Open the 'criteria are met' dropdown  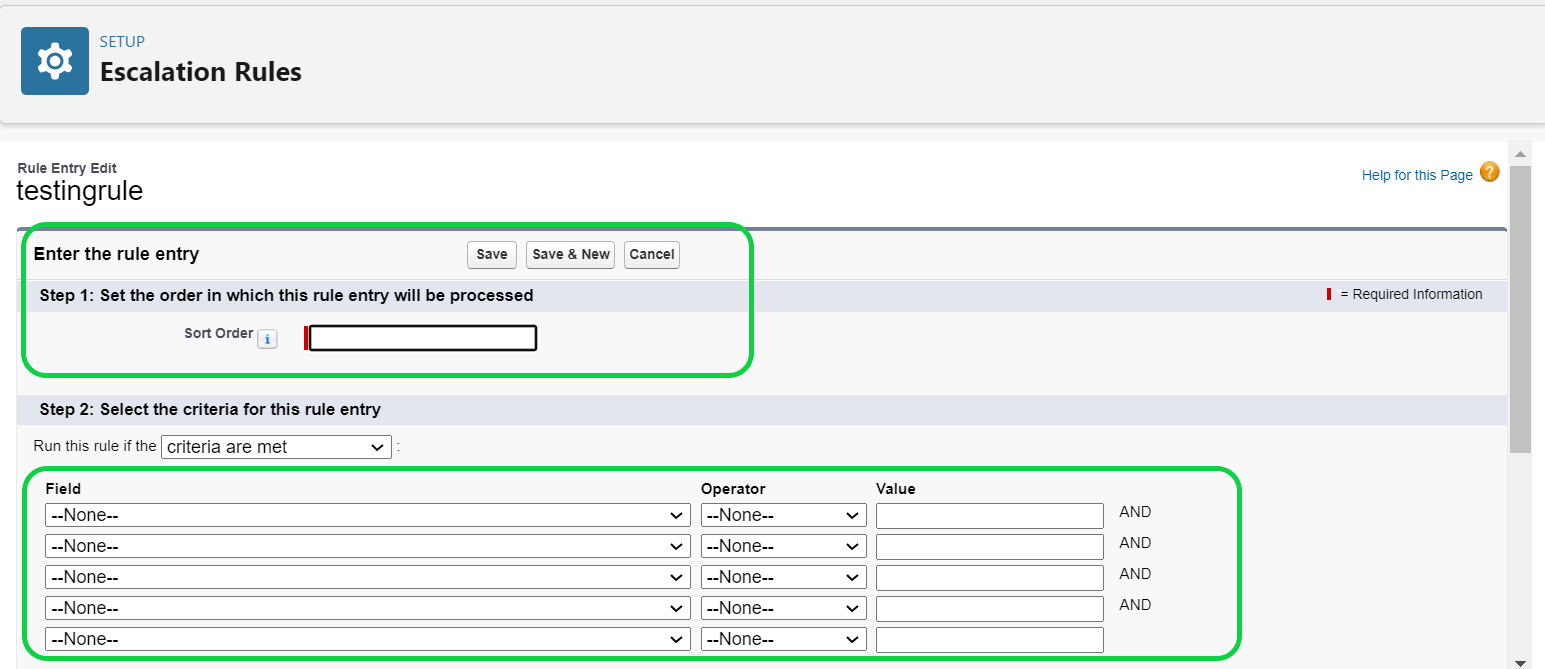[x=276, y=446]
